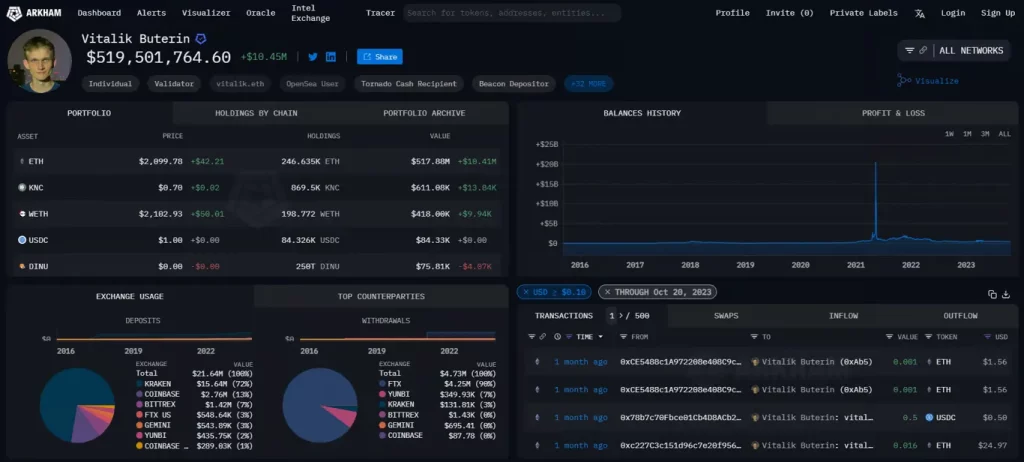The height and width of the screenshot is (462, 1024).
Task: Click the USDC token icon in transaction row
Action: coord(929,418)
